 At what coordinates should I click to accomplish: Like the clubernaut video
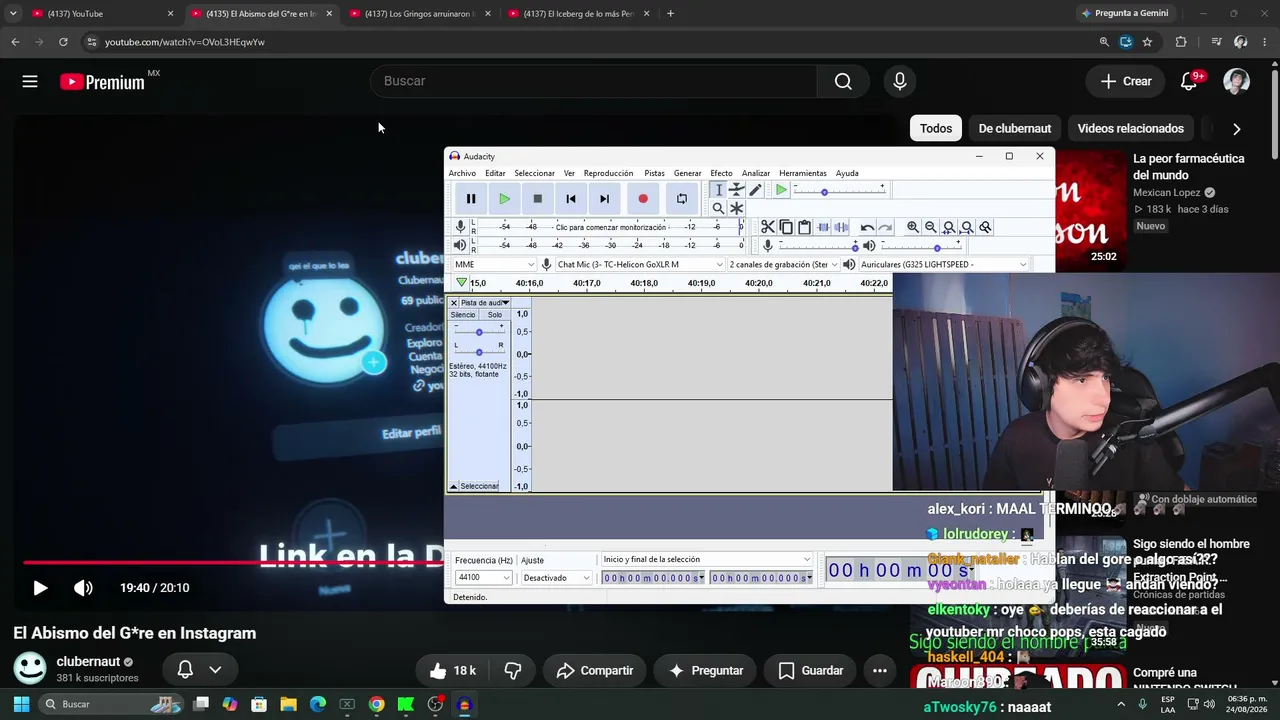[452, 670]
